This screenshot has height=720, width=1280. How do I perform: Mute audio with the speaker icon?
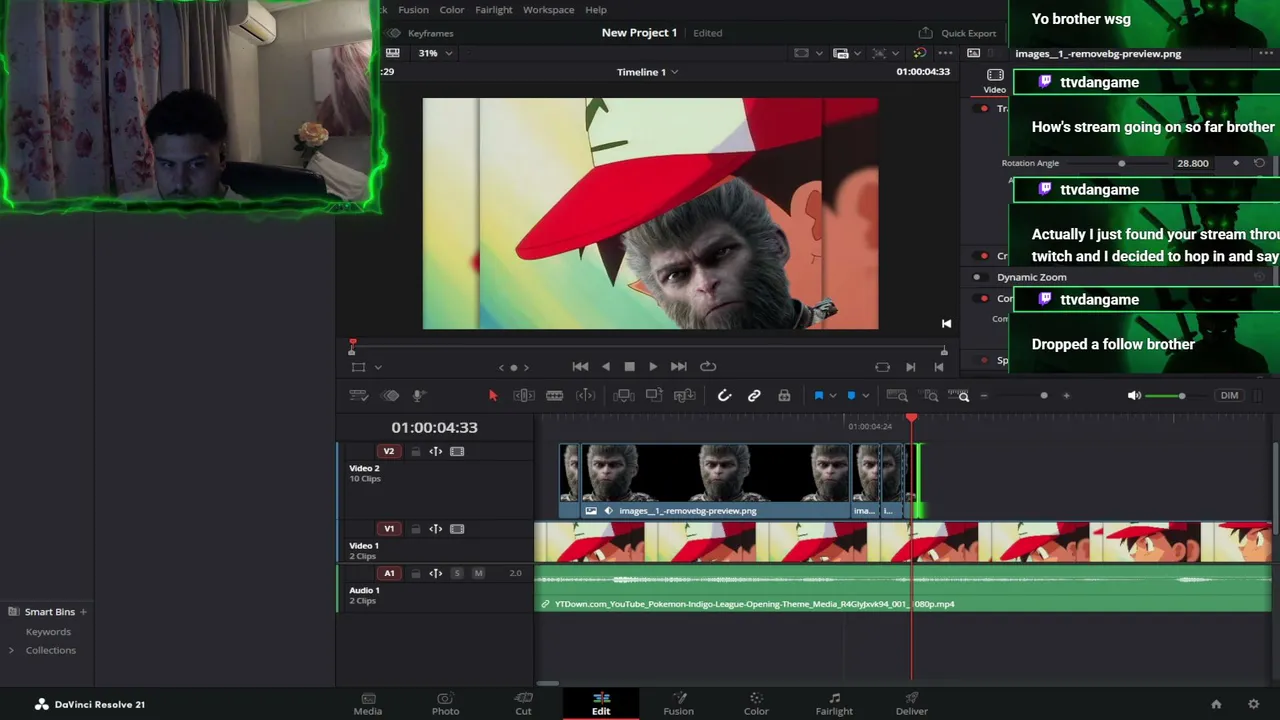1134,396
